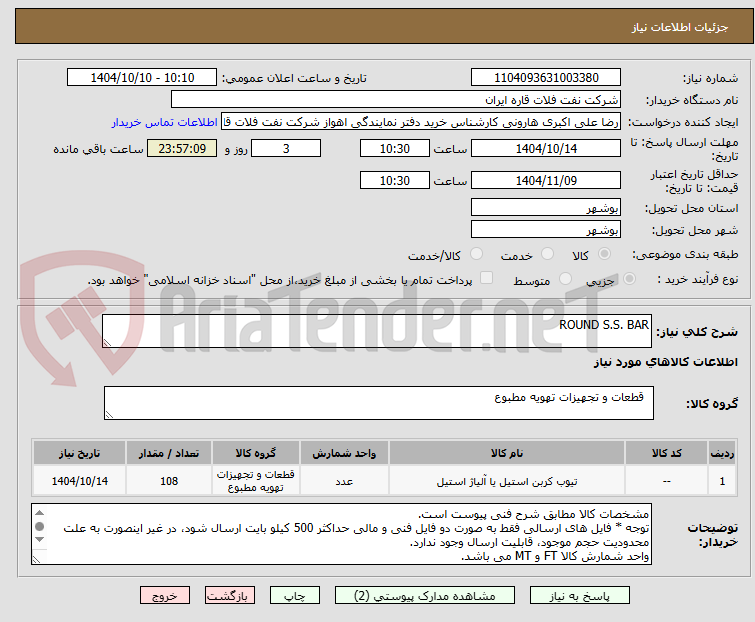
Task: Click the پاسخ به نیاز button
Action: (579, 596)
